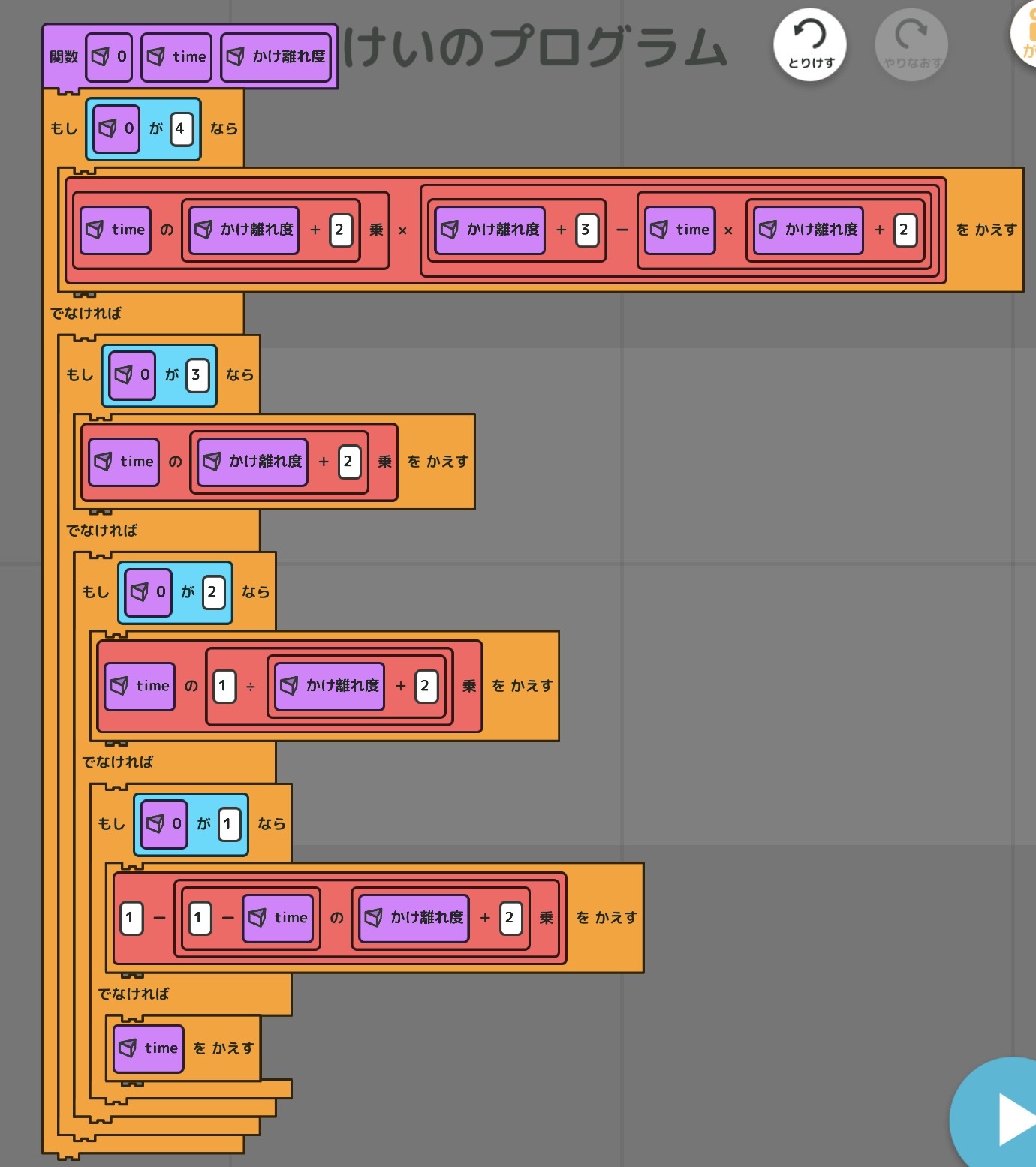
Task: Select variable 0 in the 'が 2' condition
Action: coord(148,591)
